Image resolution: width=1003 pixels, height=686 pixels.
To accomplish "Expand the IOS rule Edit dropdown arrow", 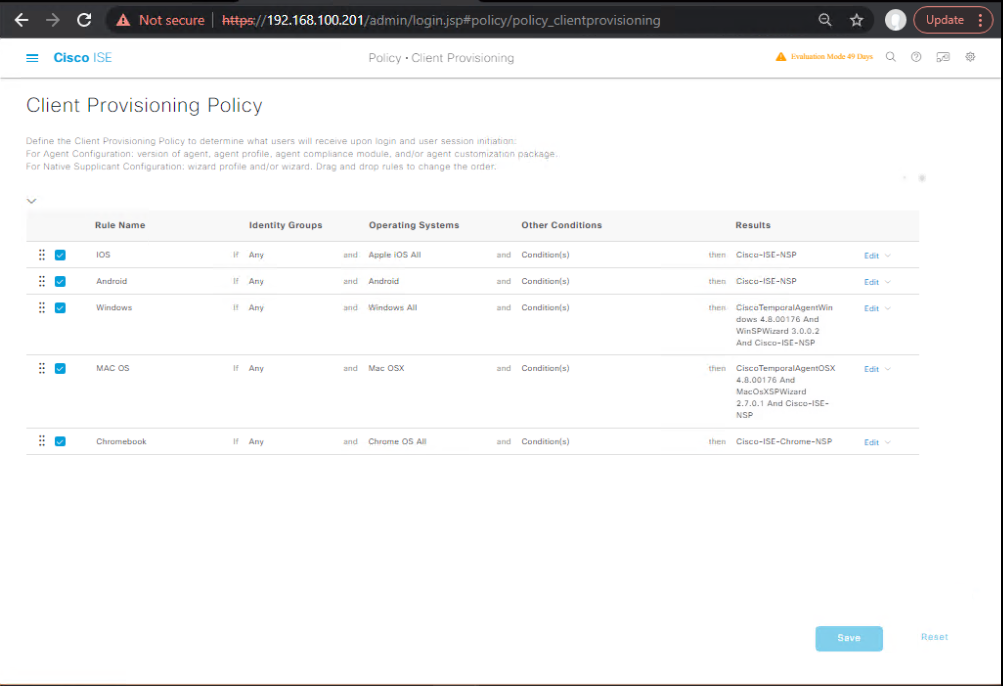I will coord(888,255).
